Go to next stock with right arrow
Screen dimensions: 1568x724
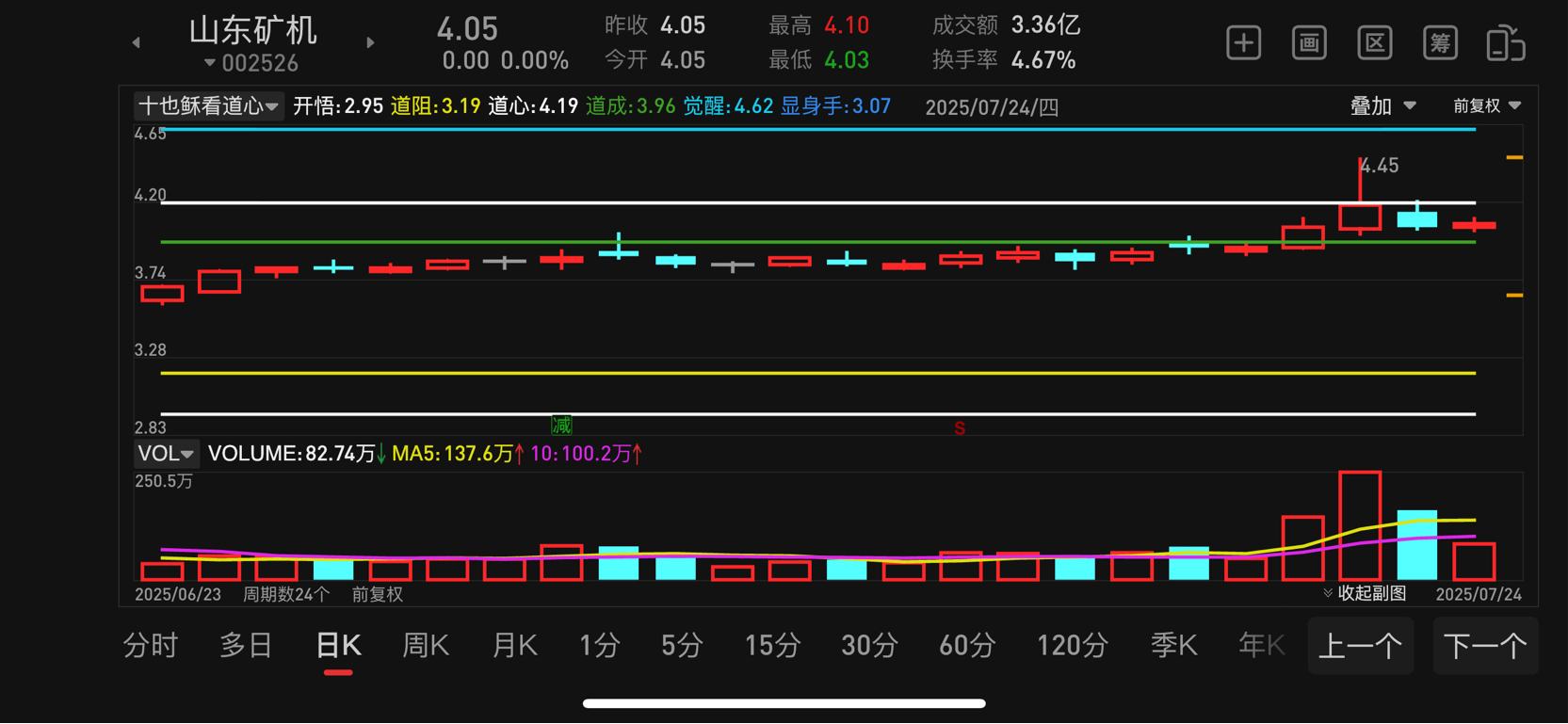pyautogui.click(x=370, y=42)
